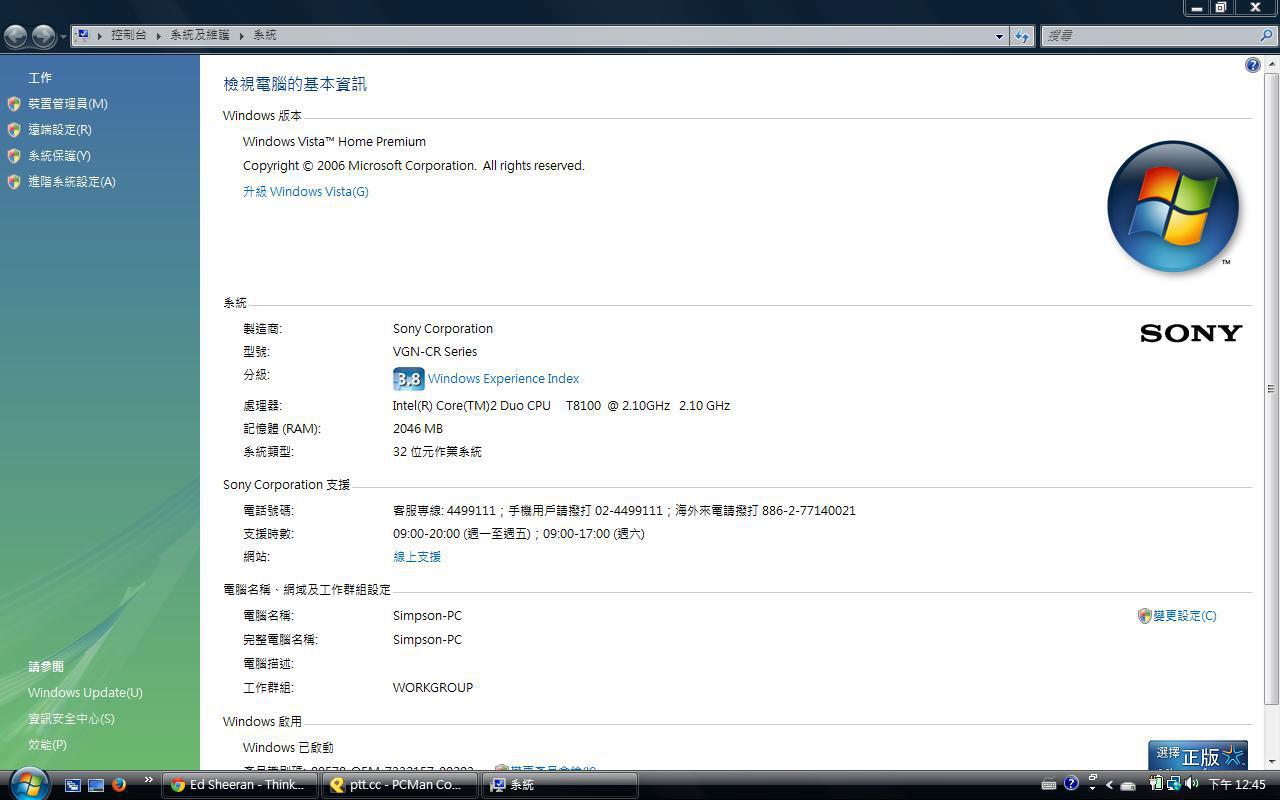Click the Back navigation arrow button
The width and height of the screenshot is (1280, 800).
15,36
